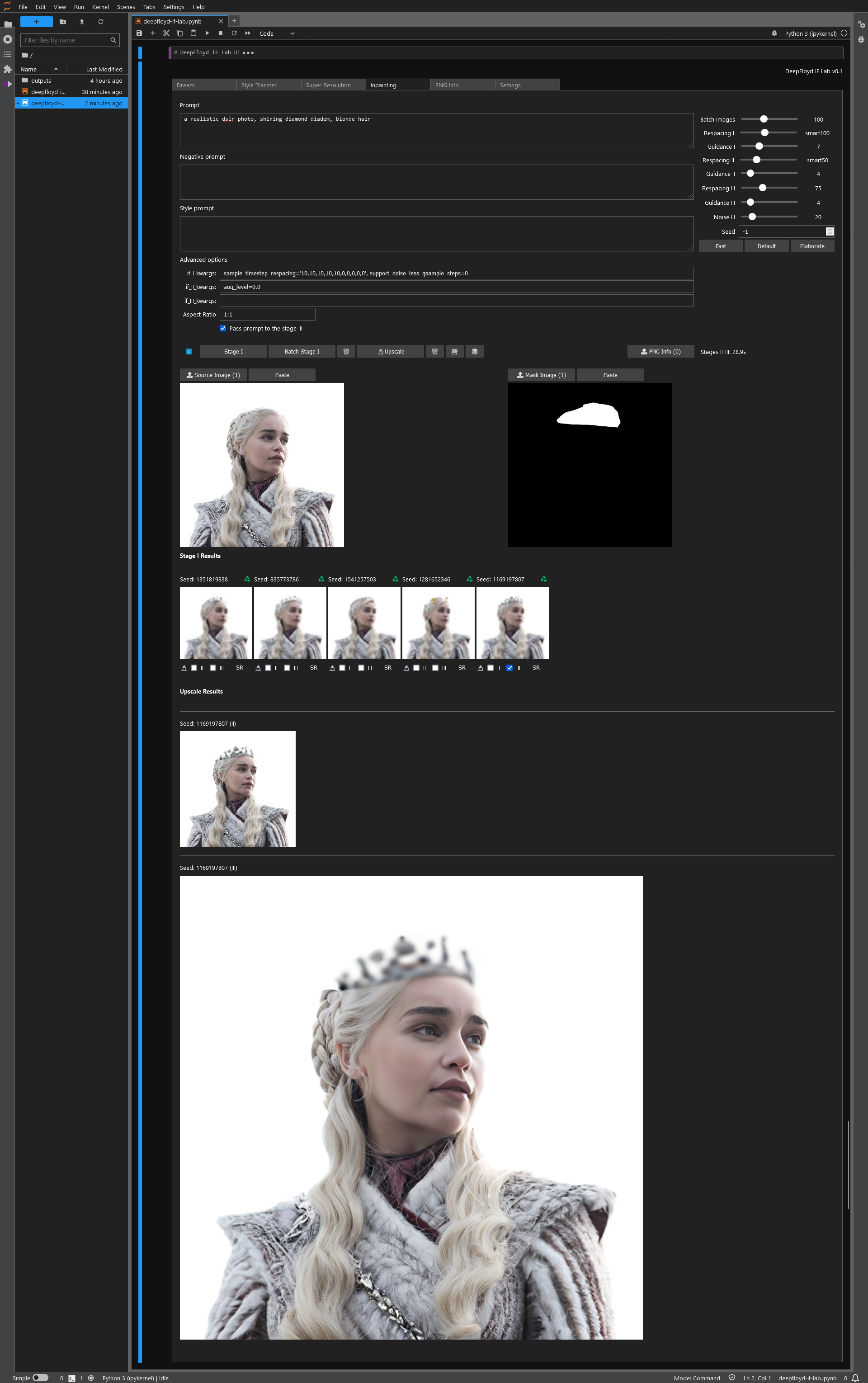Insert a cell below with the plus icon
This screenshot has width=868, height=1383.
[153, 33]
